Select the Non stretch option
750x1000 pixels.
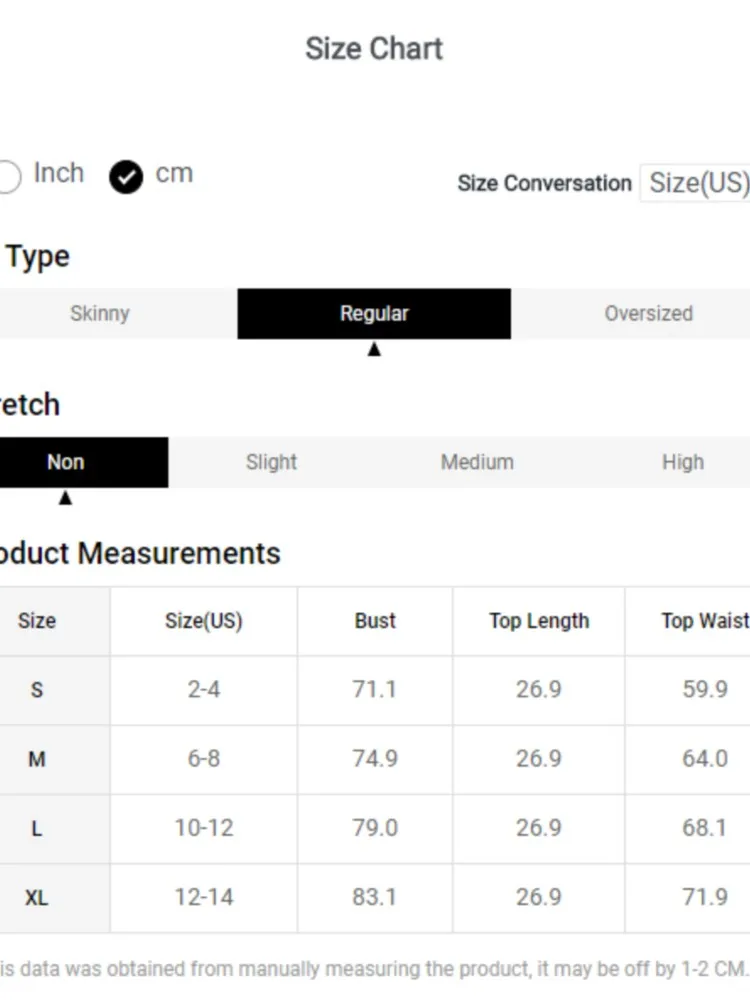[66, 462]
